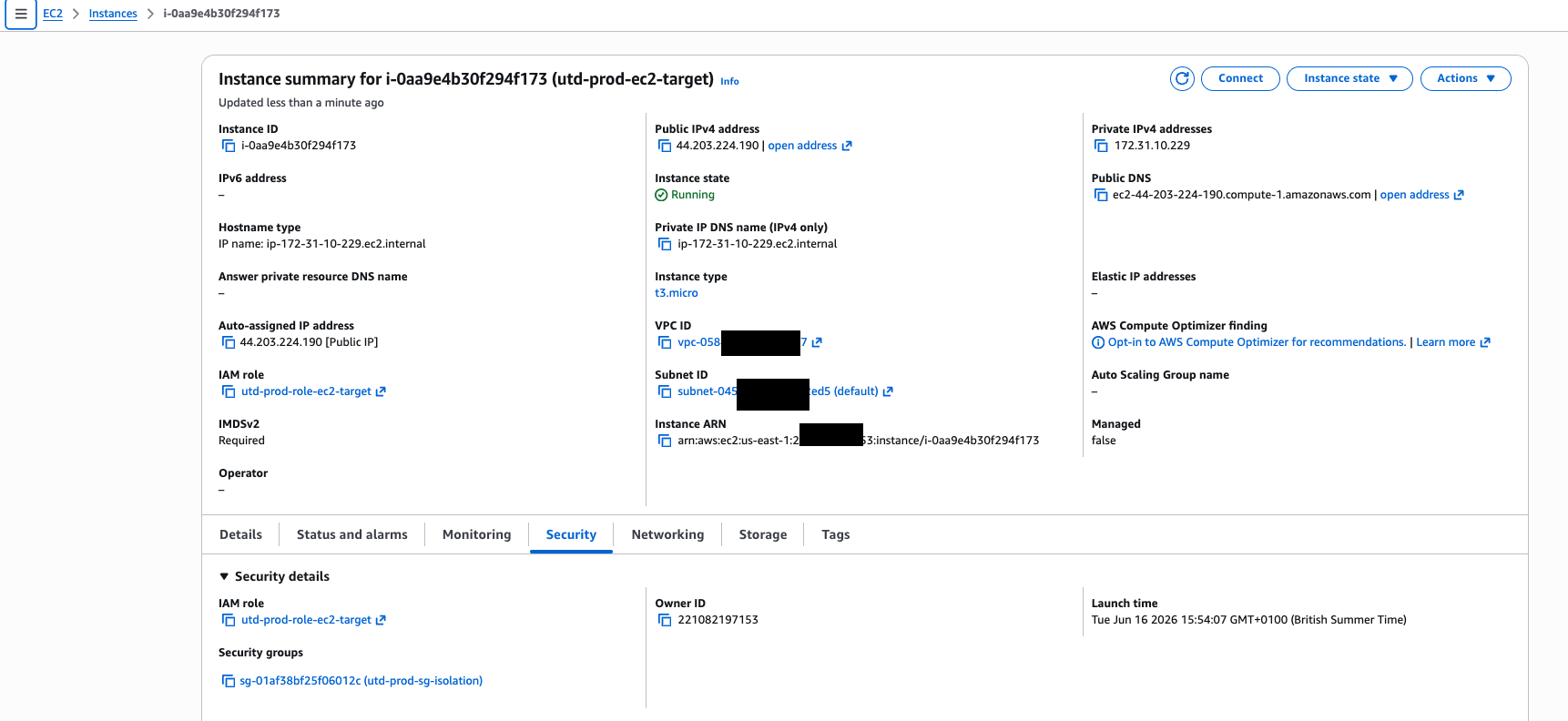
Task: Click the Managed false value
Action: [x=1104, y=441]
